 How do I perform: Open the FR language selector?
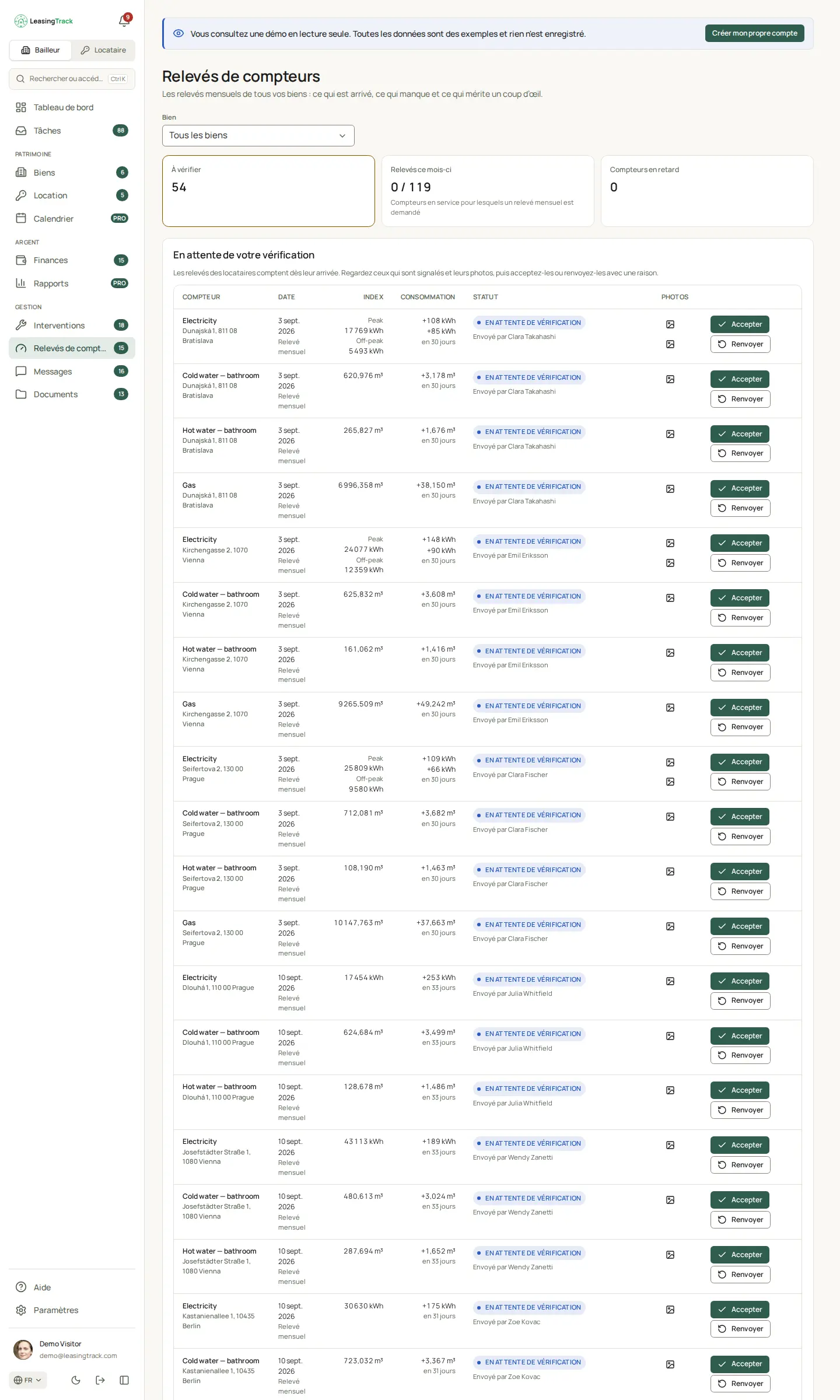coord(28,1380)
